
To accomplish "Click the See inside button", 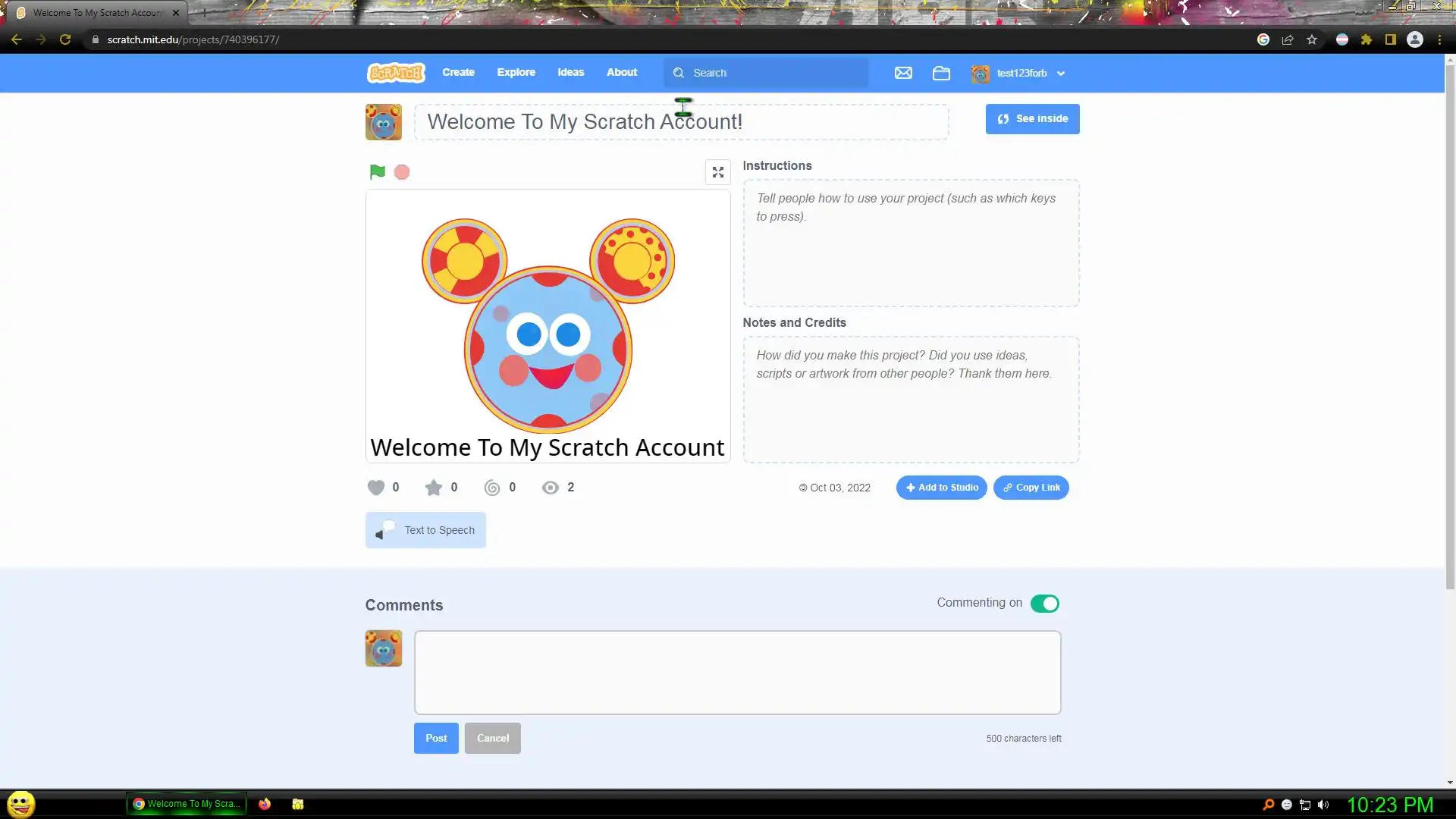I will pos(1032,119).
